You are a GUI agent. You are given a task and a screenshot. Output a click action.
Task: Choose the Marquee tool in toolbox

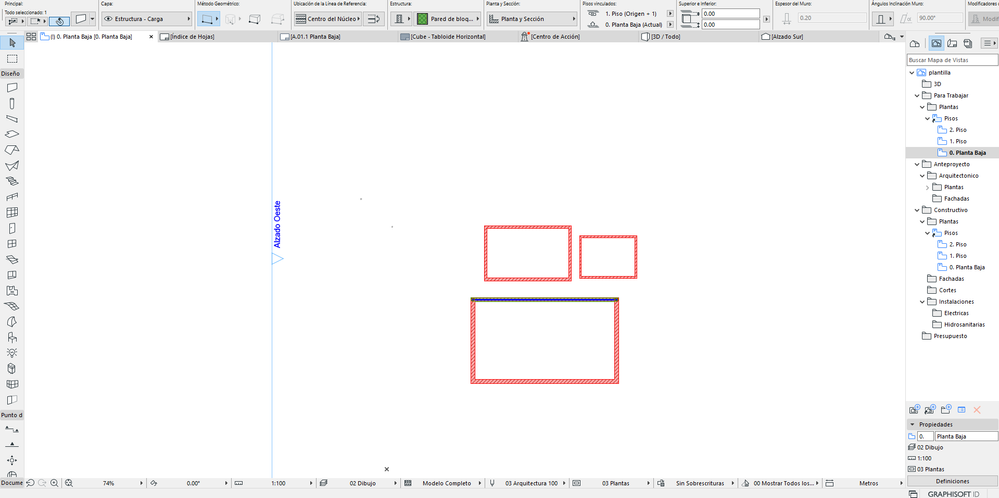pyautogui.click(x=12, y=59)
